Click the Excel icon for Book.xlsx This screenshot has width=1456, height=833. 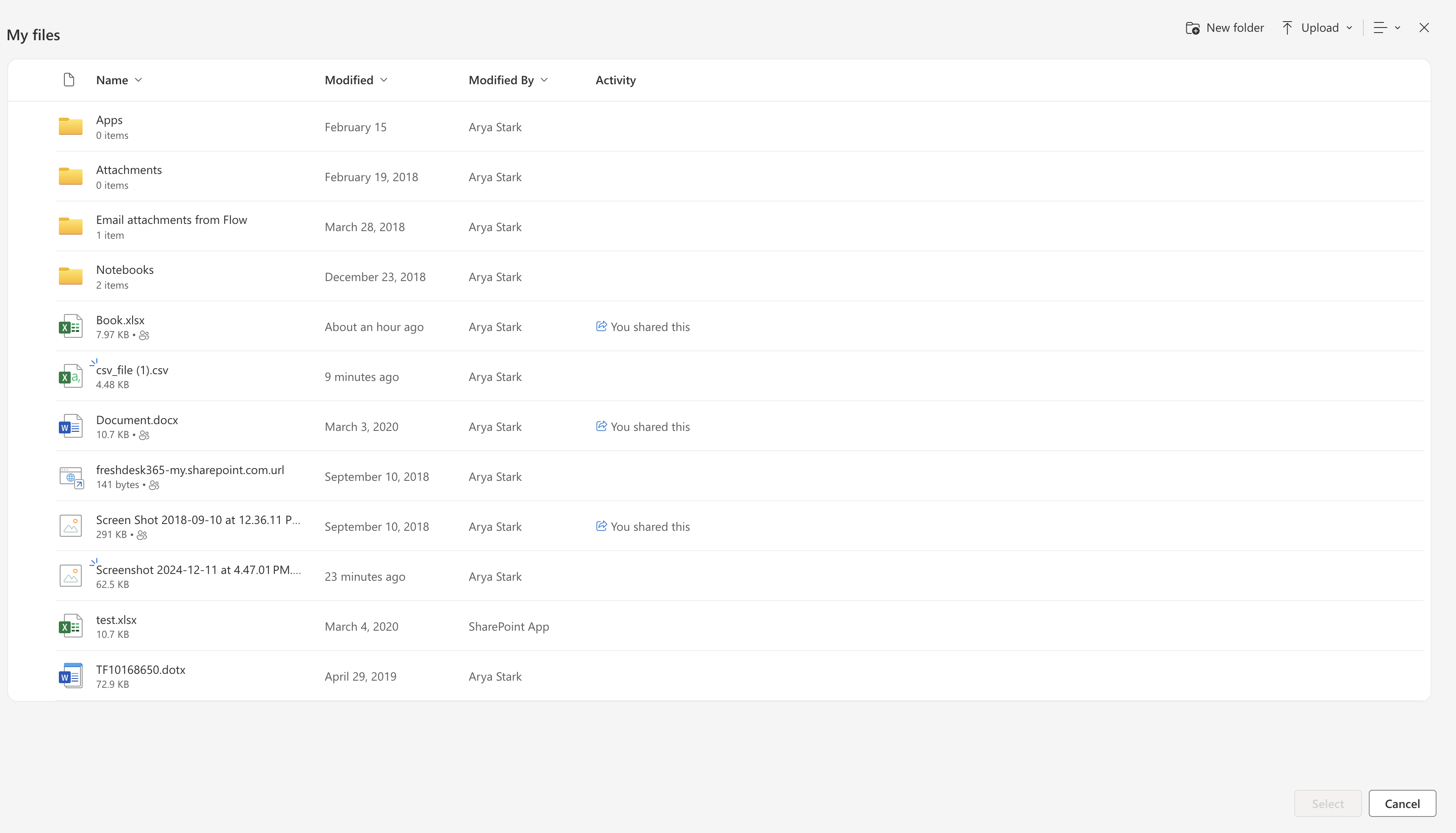70,326
